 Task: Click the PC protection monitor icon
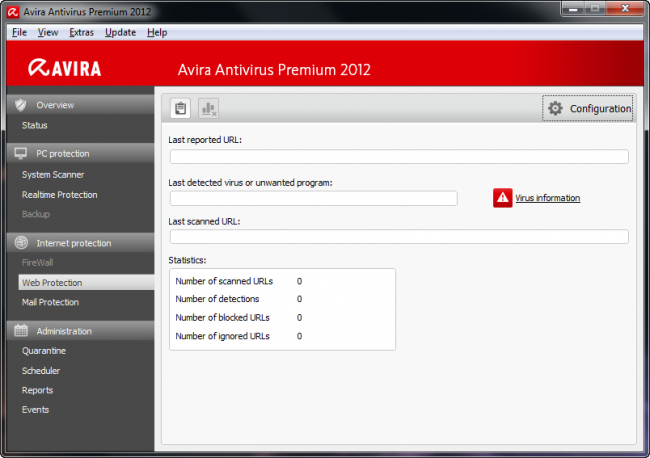pyautogui.click(x=20, y=153)
